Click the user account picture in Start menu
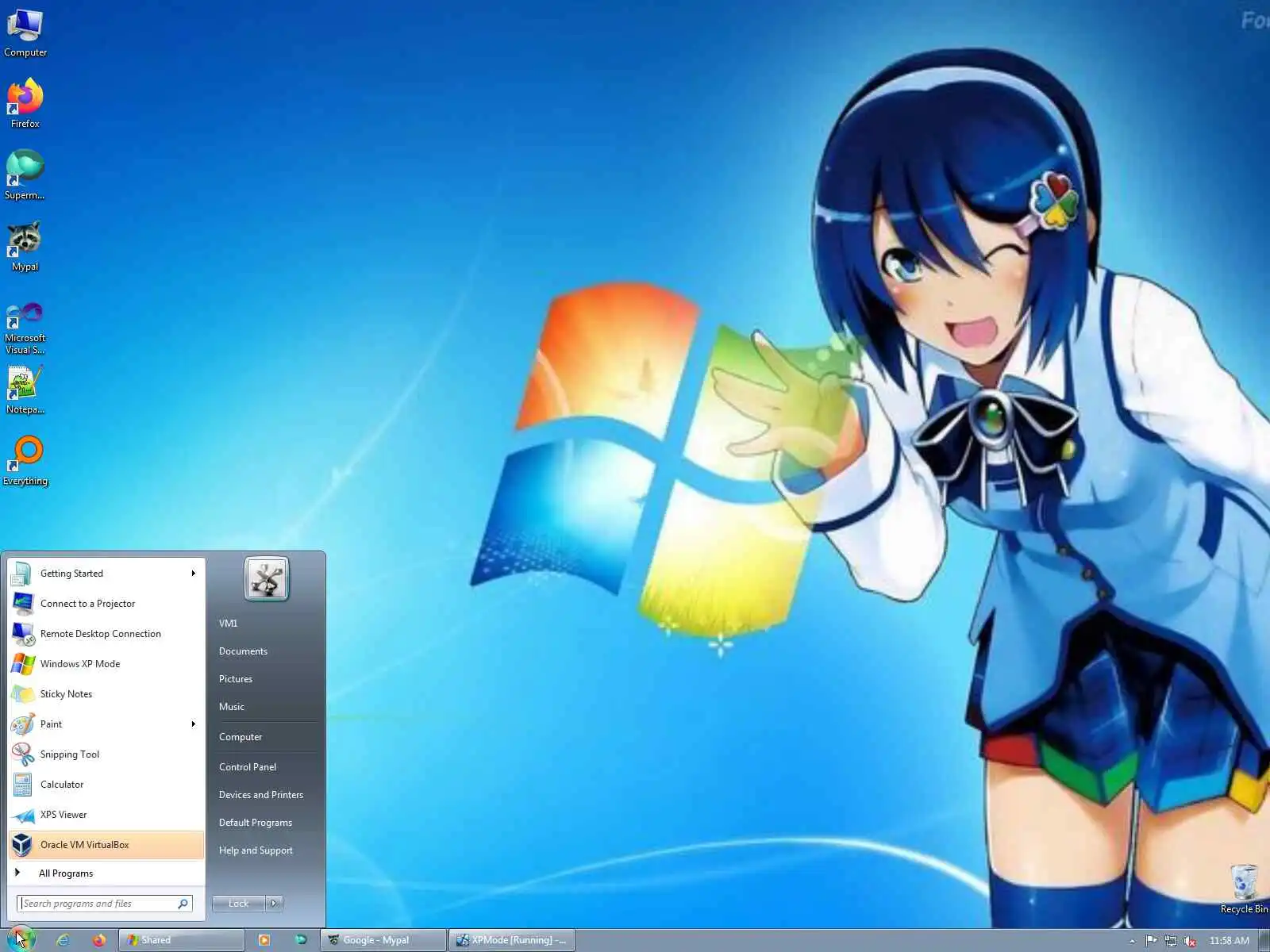 pos(267,578)
